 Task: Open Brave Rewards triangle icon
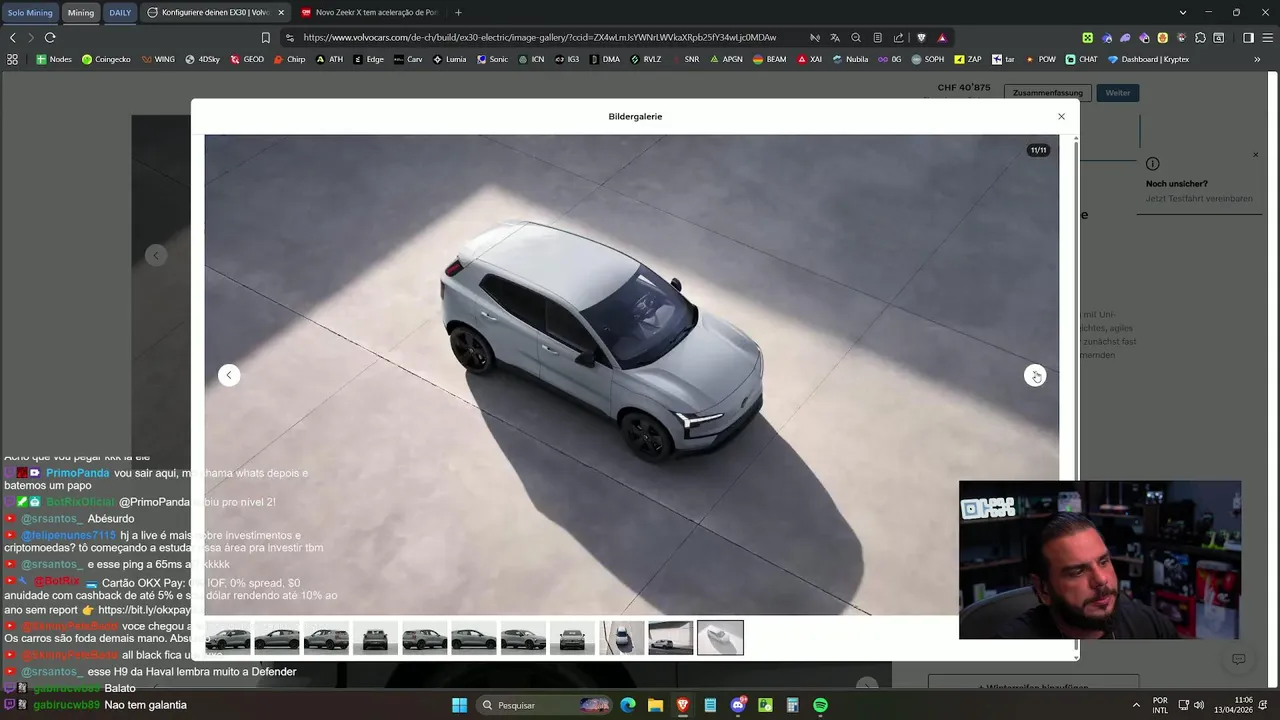(x=942, y=37)
